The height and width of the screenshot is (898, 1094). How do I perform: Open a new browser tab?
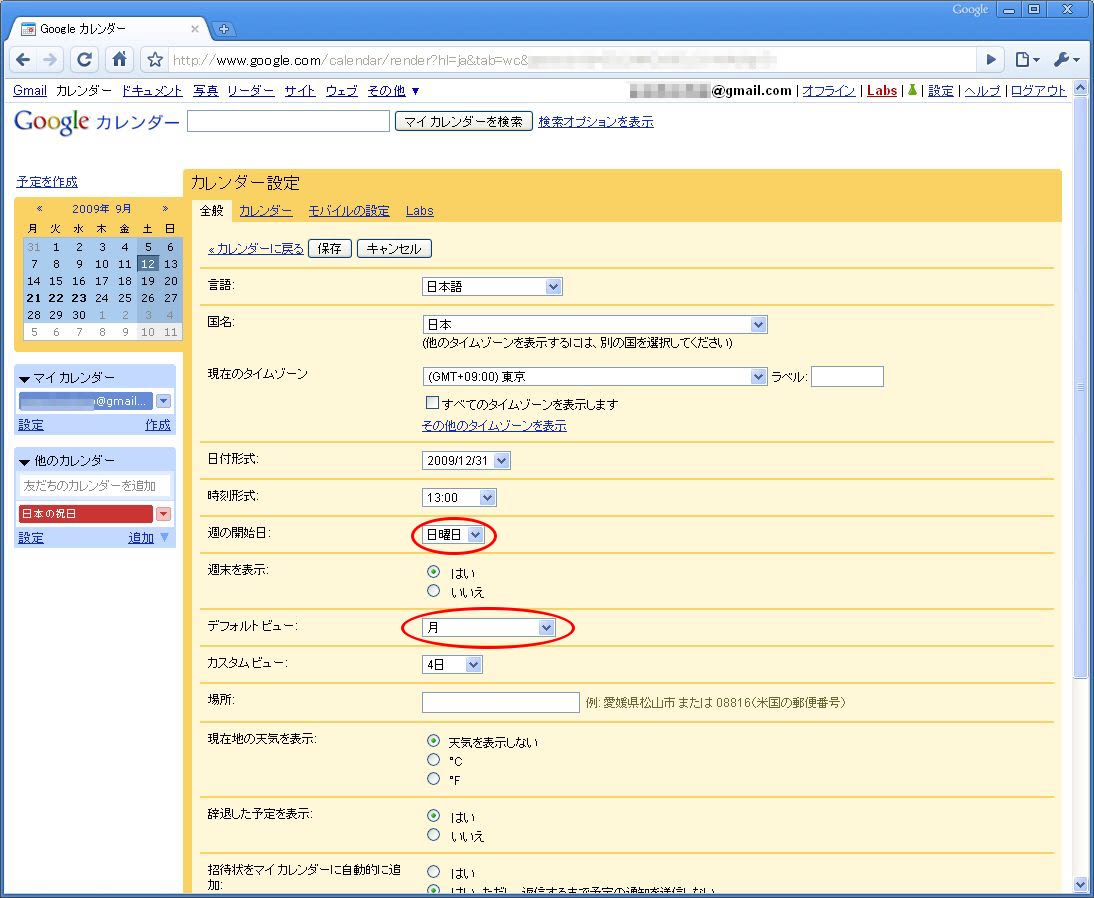click(x=224, y=29)
